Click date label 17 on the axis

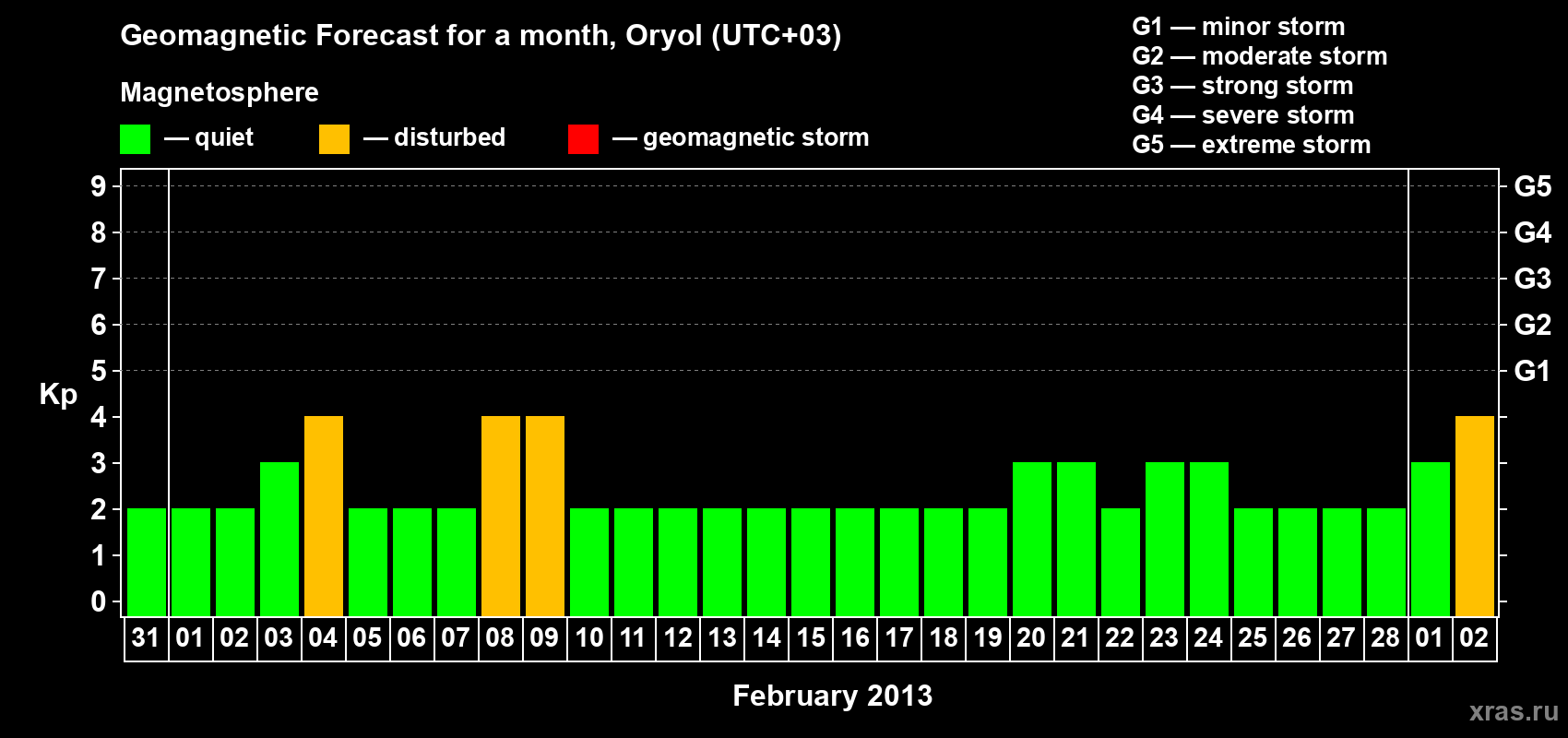pyautogui.click(x=898, y=637)
